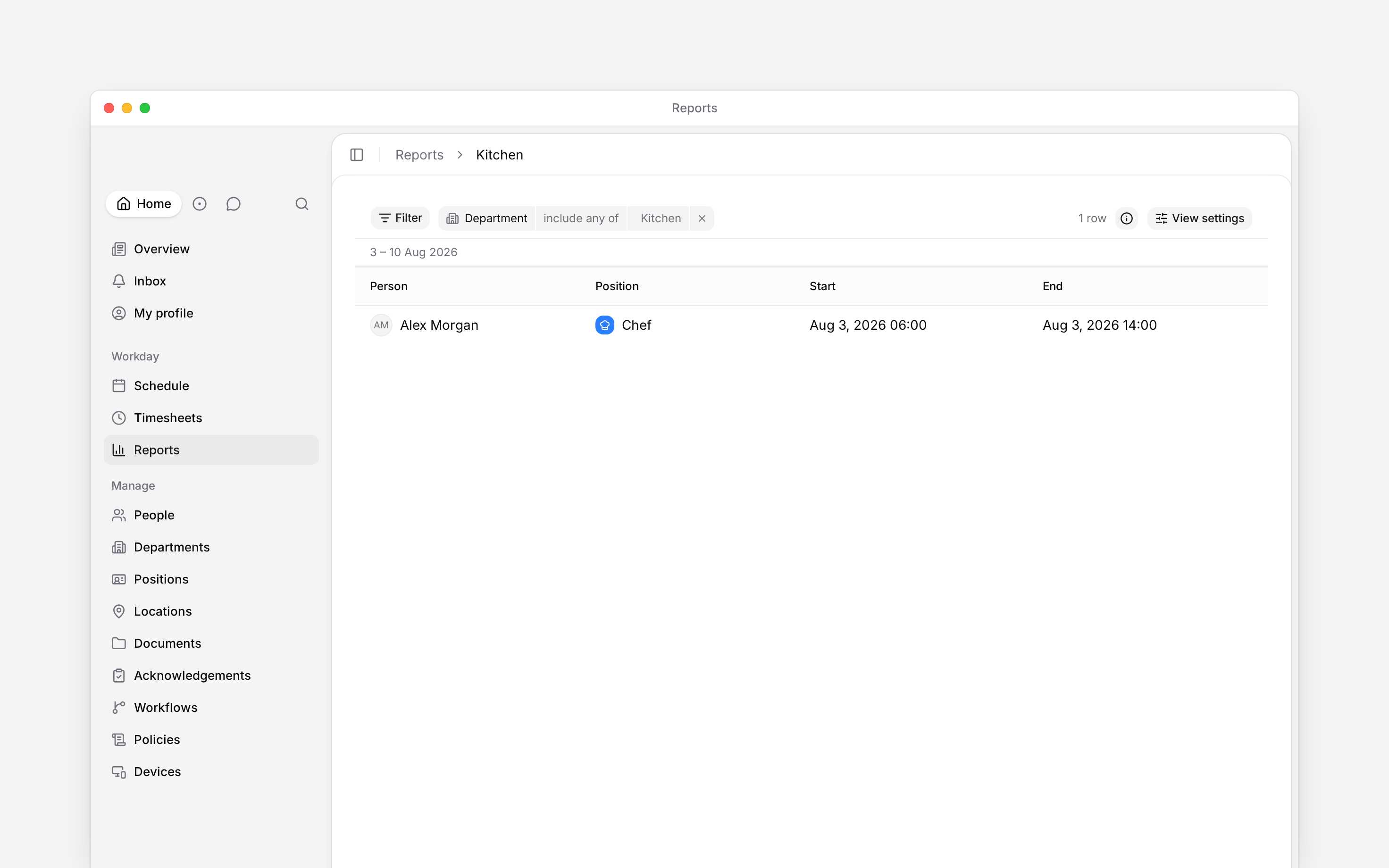
Task: Click the name Alex Morgan
Action: [x=439, y=325]
